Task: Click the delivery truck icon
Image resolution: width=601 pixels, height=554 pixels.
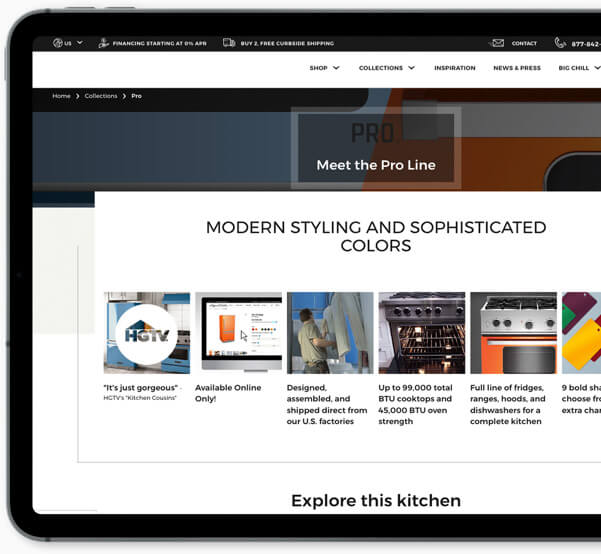Action: [229, 43]
